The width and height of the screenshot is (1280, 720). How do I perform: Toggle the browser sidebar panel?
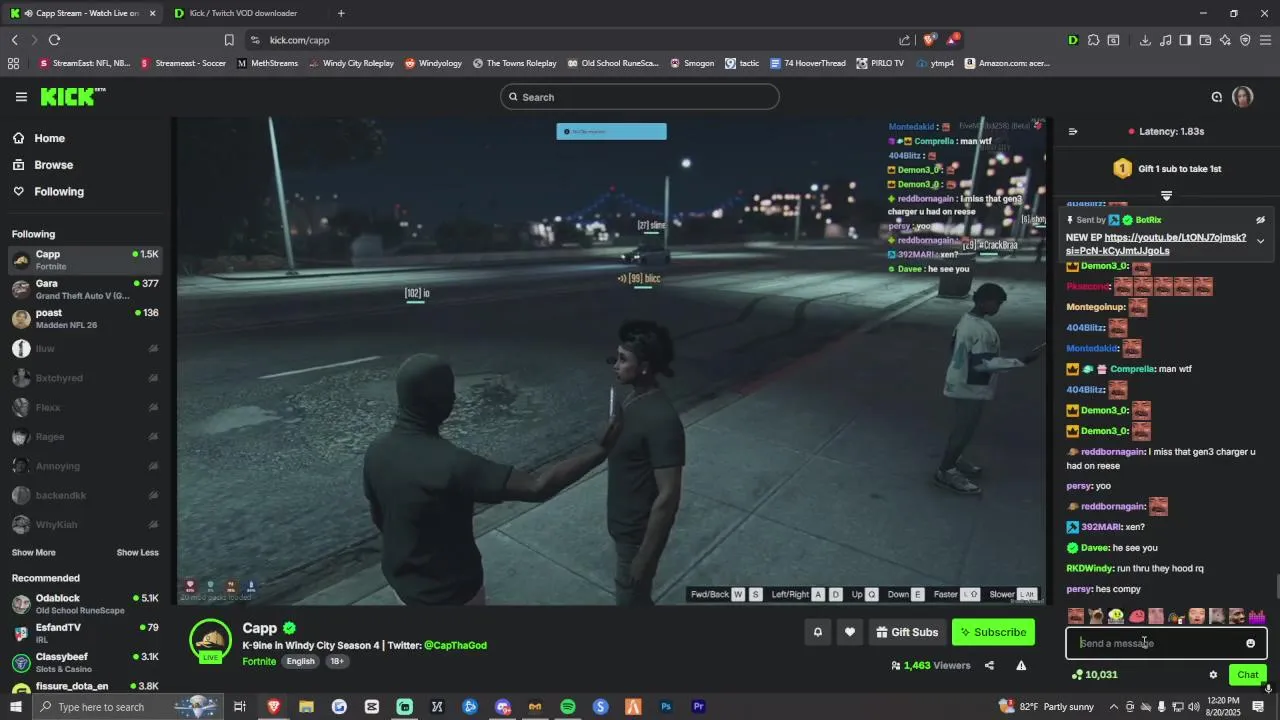pos(1185,40)
